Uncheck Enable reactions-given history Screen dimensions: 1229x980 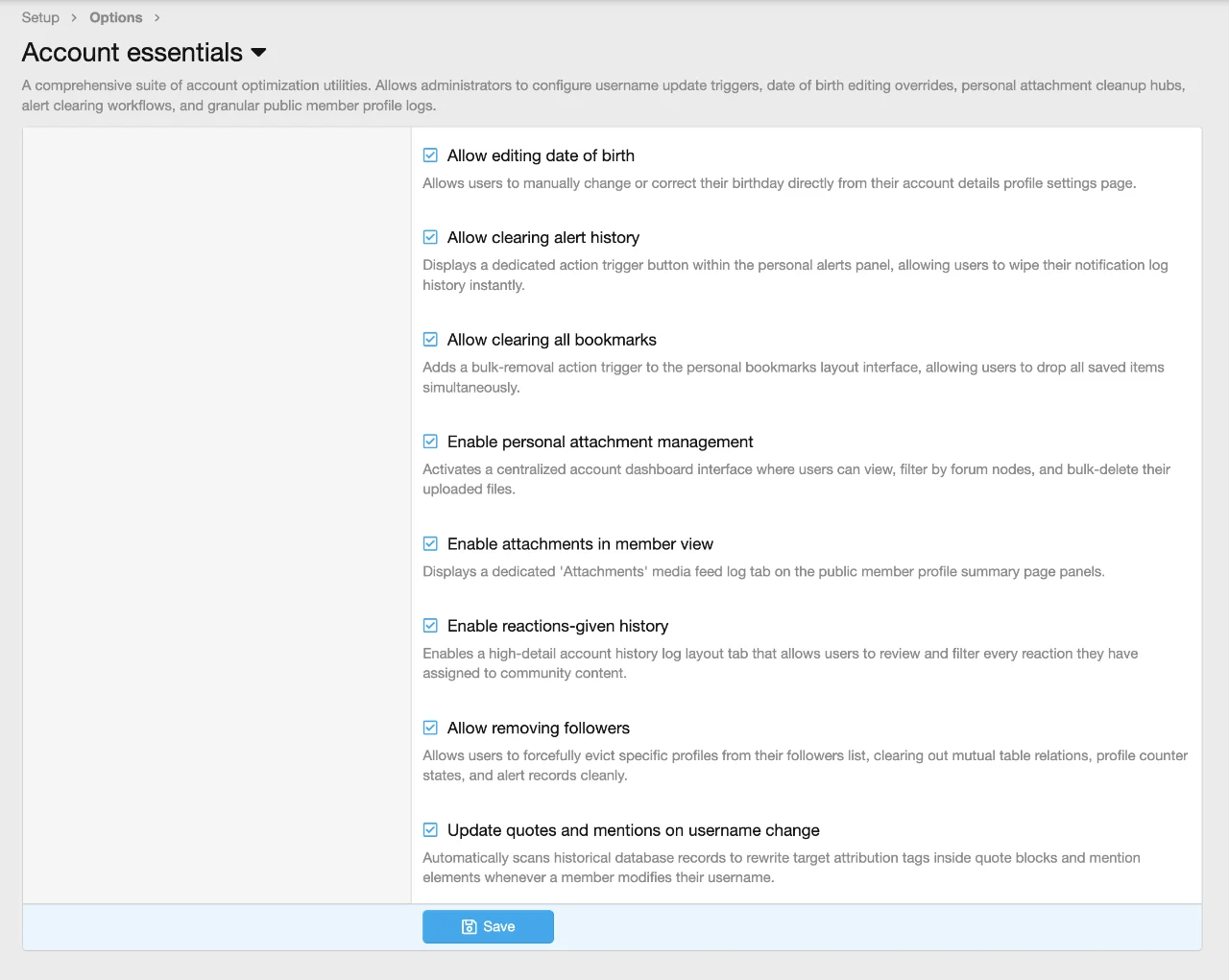coord(430,626)
